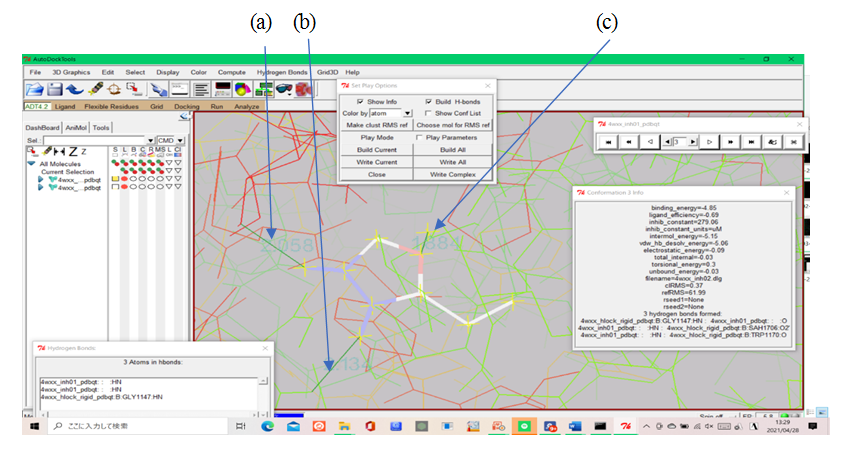846x451 pixels.
Task: Play conformations forward in player
Action: tap(710, 143)
